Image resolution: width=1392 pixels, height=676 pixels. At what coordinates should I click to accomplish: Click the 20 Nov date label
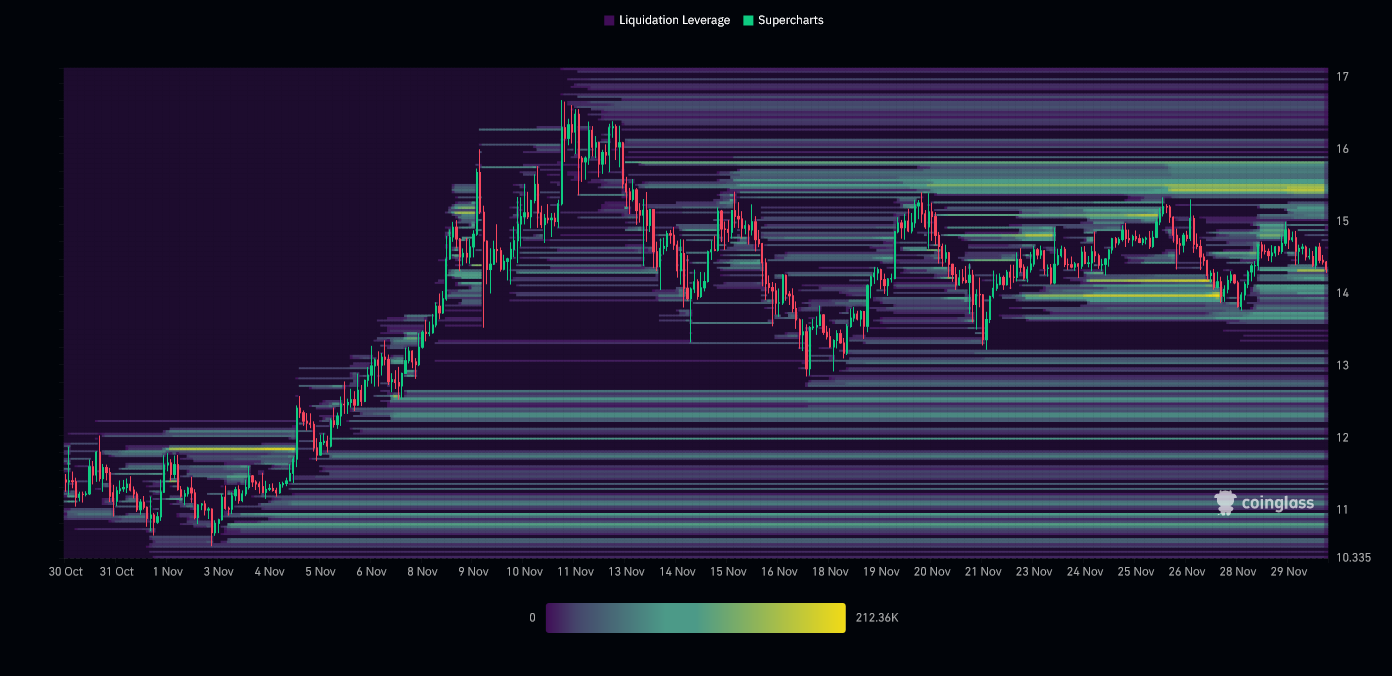point(932,572)
